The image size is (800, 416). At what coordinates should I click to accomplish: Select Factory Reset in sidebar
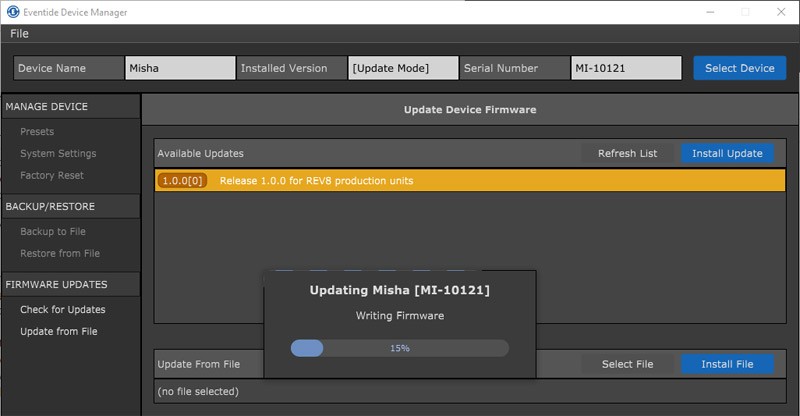[x=52, y=176]
